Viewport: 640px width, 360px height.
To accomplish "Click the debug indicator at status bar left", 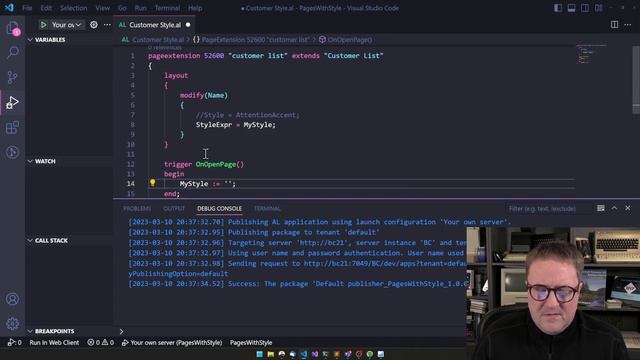I will tap(14, 342).
